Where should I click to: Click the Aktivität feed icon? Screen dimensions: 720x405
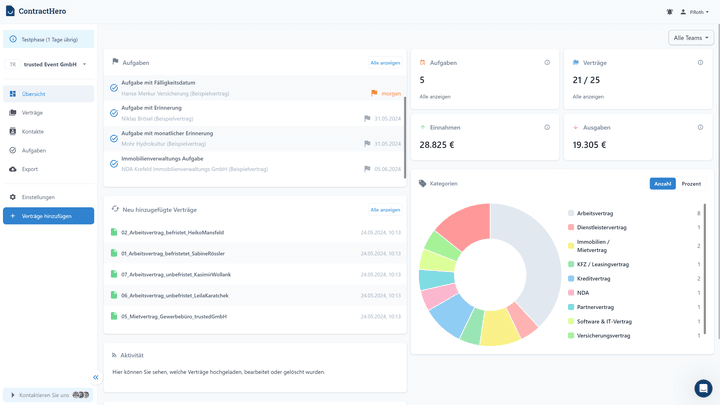pos(114,355)
